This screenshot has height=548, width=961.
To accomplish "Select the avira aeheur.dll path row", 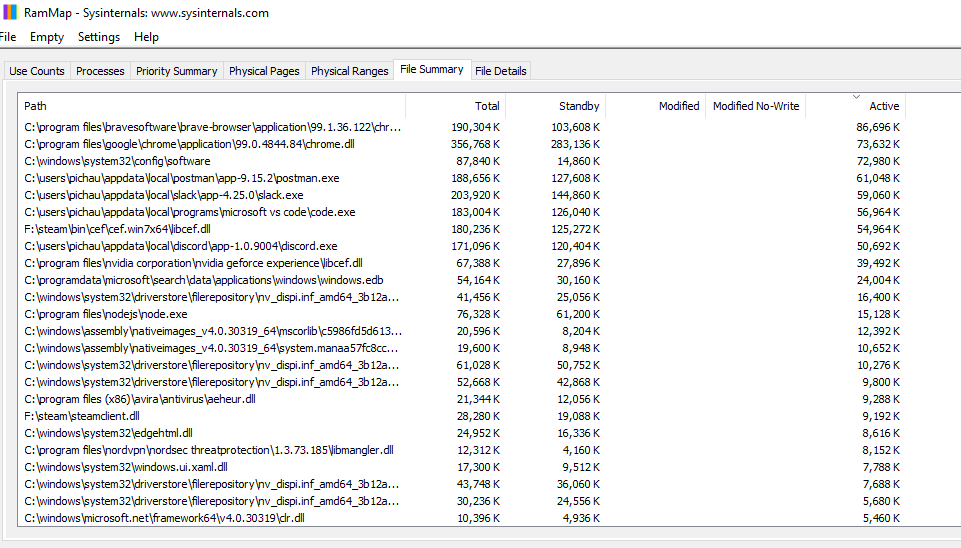I will pyautogui.click(x=140, y=399).
